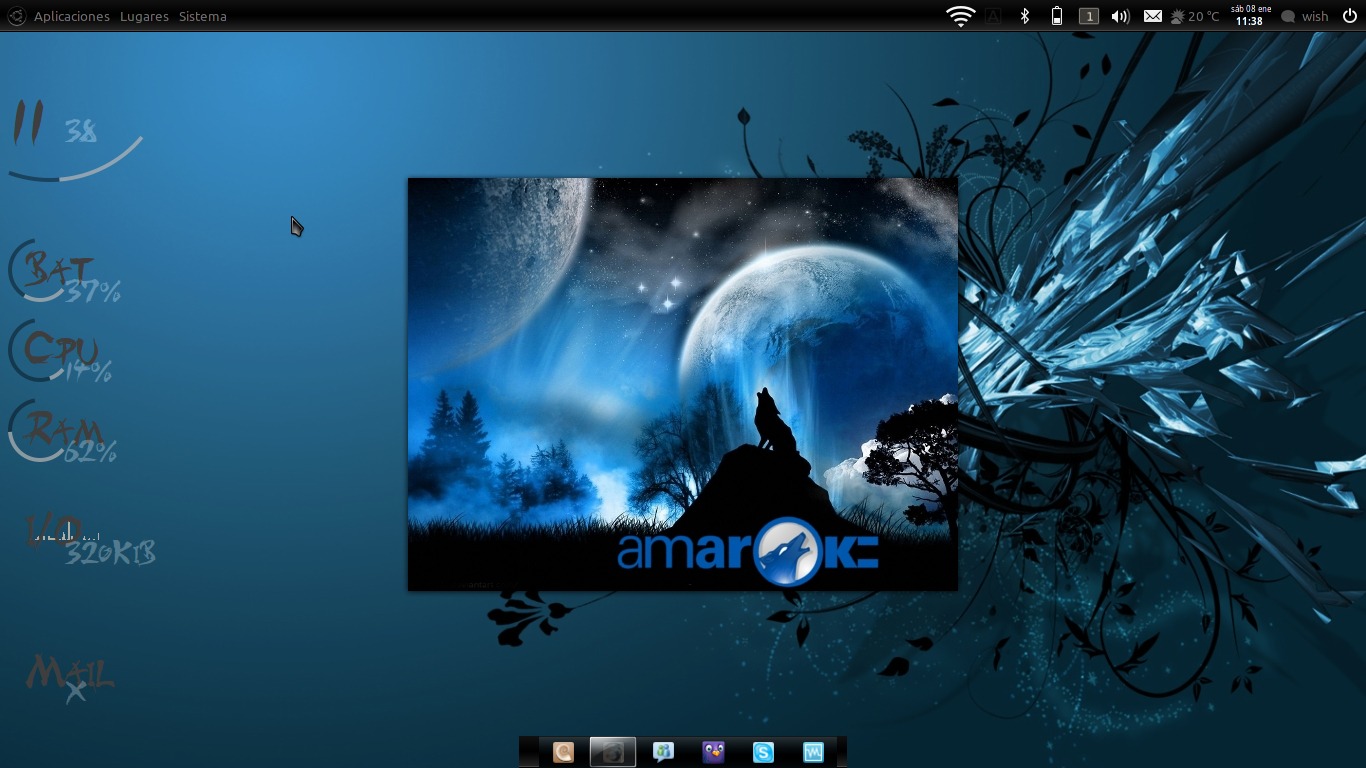The height and width of the screenshot is (768, 1366).
Task: Open the power session menu icon
Action: point(1350,16)
